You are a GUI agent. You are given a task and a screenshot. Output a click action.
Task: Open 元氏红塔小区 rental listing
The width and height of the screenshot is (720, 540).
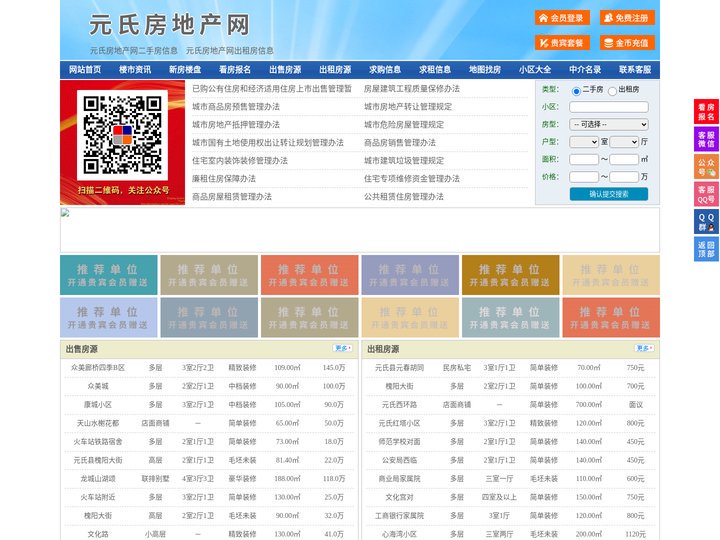click(399, 423)
